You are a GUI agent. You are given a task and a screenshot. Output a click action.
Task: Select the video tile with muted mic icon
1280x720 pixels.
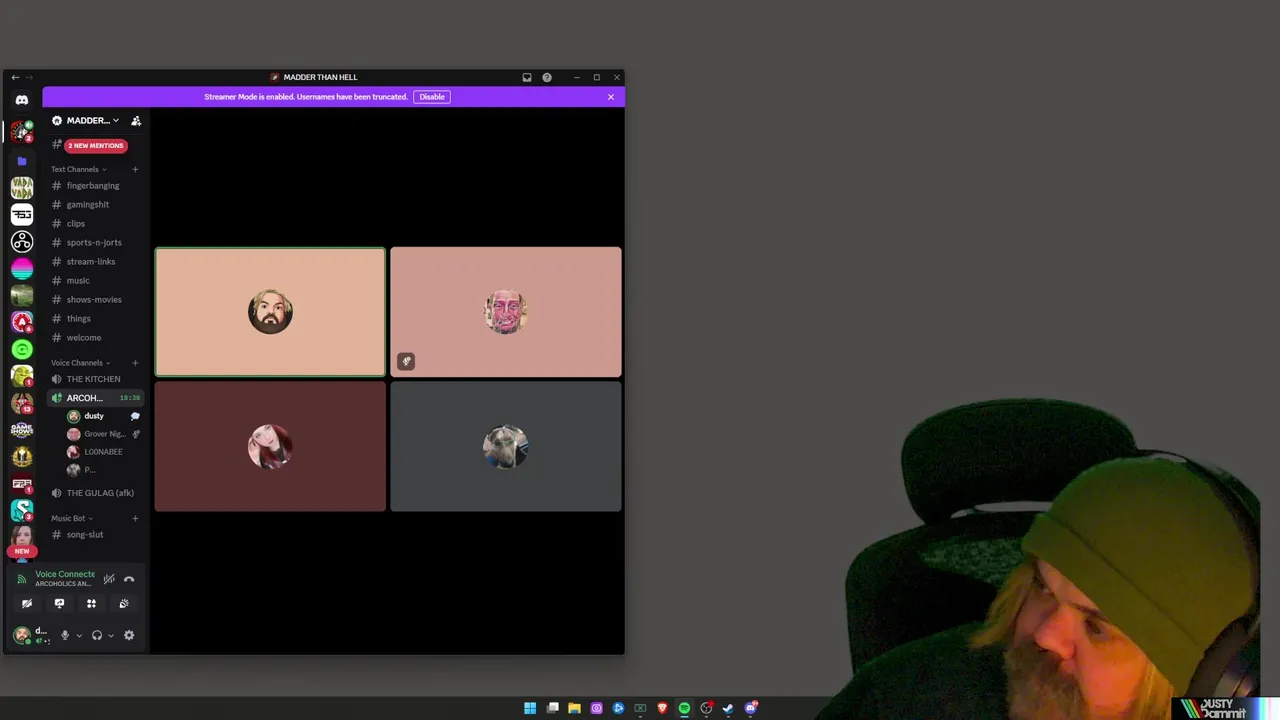click(506, 312)
